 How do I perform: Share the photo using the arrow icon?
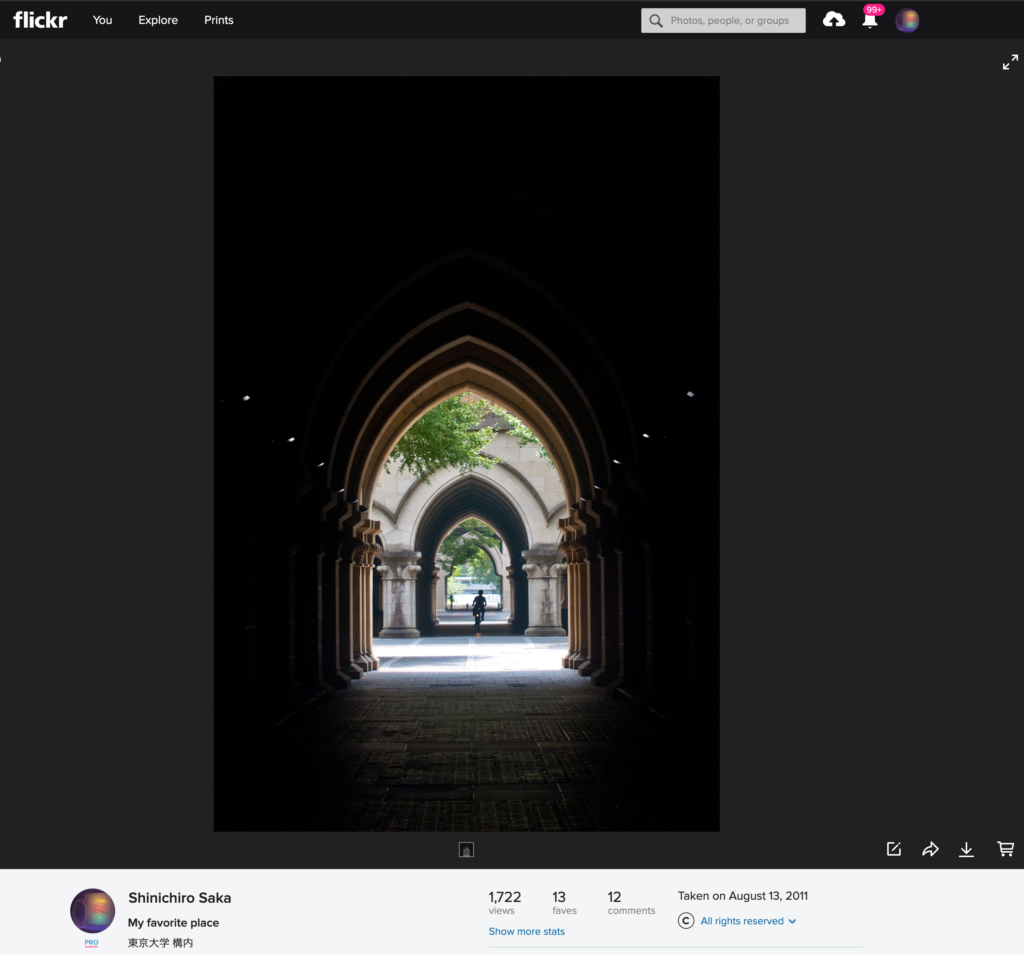click(930, 849)
